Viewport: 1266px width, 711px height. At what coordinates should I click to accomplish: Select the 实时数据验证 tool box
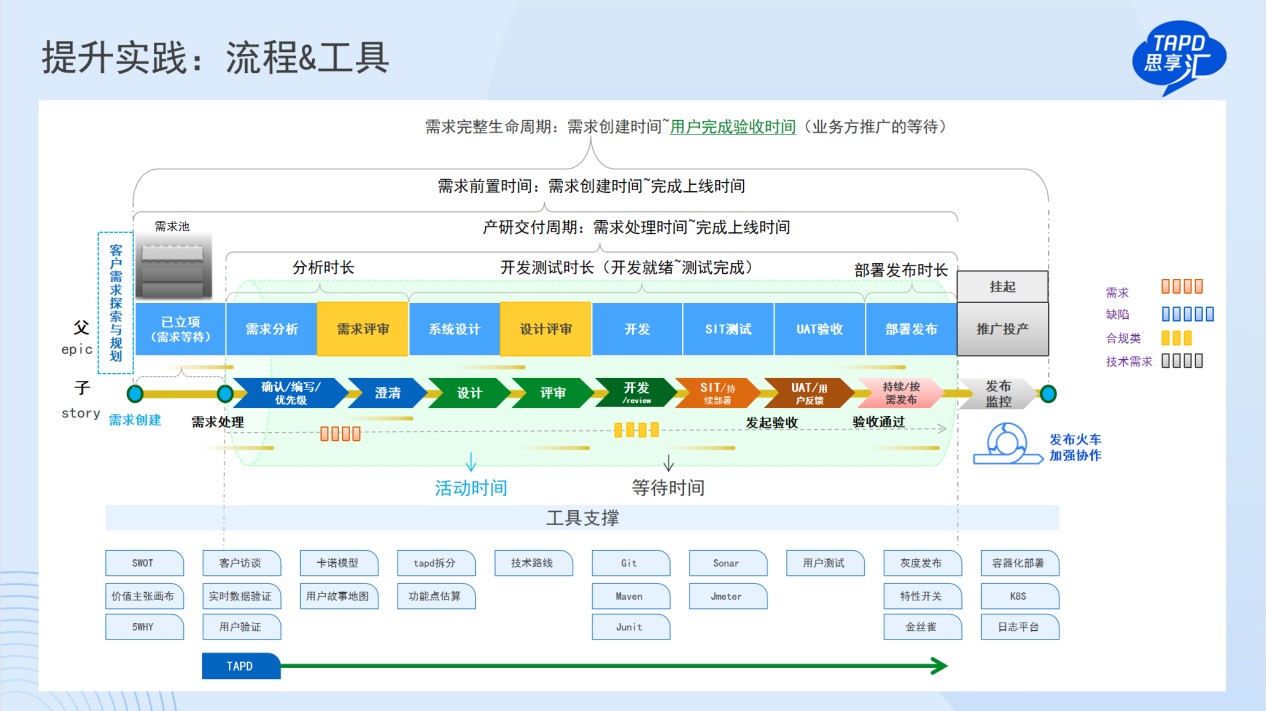241,596
